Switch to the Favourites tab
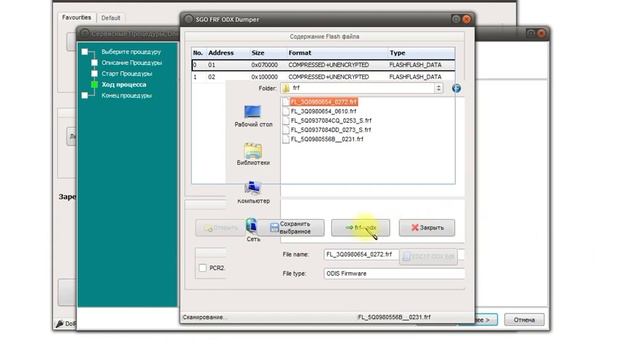The height and width of the screenshot is (360, 640). pyautogui.click(x=76, y=18)
